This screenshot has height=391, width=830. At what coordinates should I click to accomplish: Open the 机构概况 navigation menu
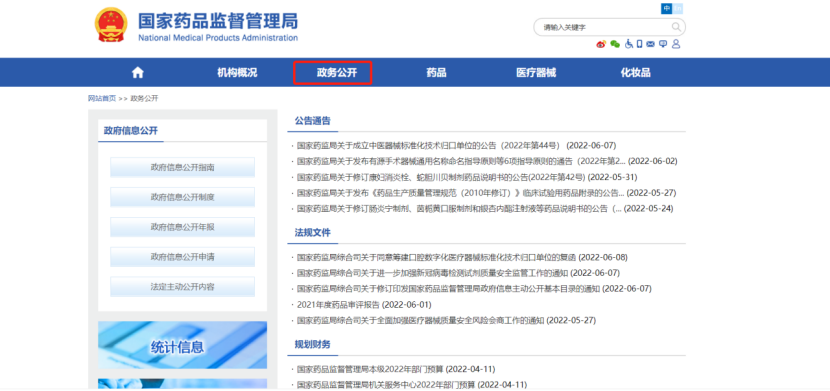(237, 72)
